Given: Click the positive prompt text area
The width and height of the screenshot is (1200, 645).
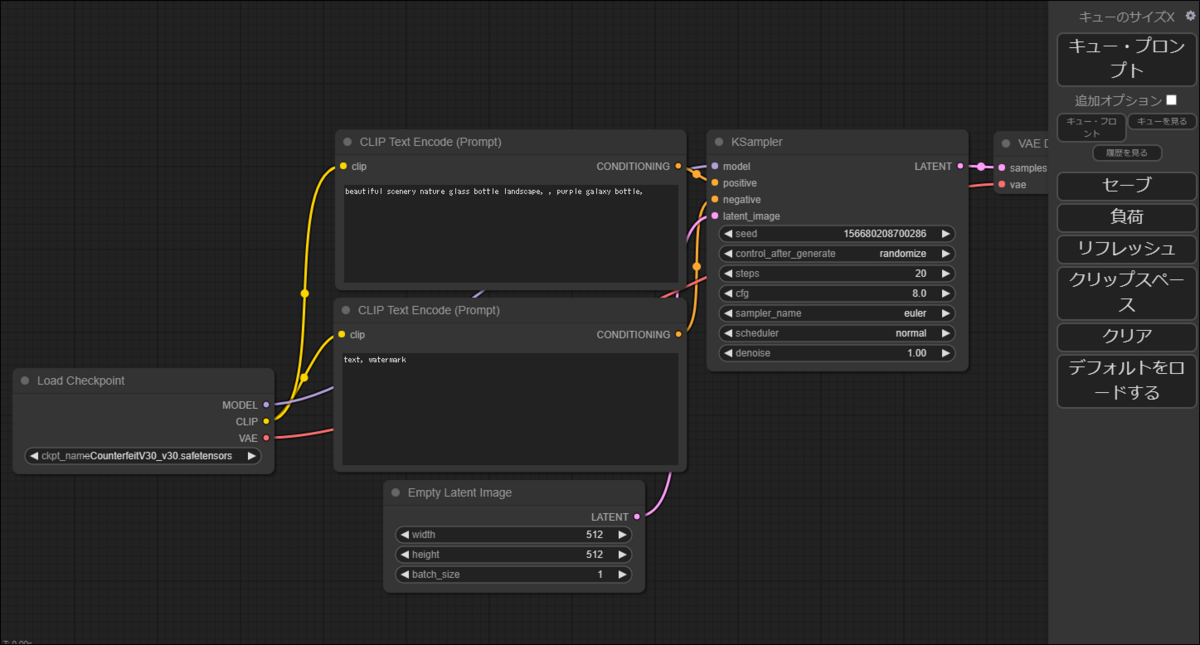Looking at the screenshot, I should pos(511,233).
